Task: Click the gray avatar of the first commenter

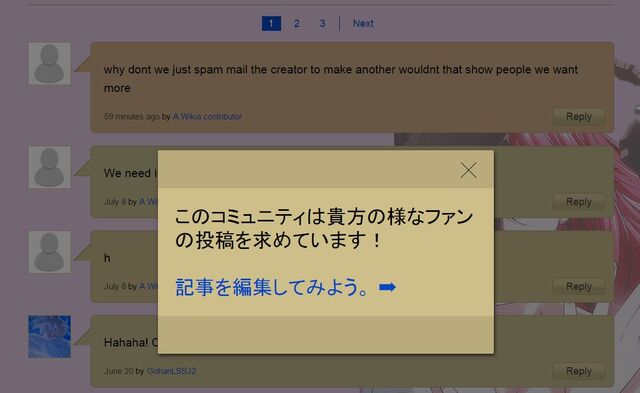Action: point(49,64)
